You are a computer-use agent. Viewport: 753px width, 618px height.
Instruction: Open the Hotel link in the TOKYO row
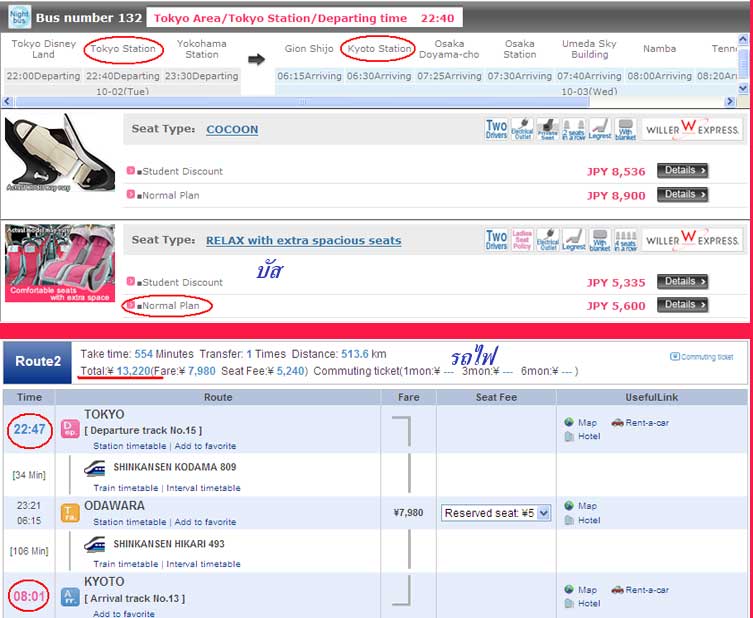pos(589,436)
